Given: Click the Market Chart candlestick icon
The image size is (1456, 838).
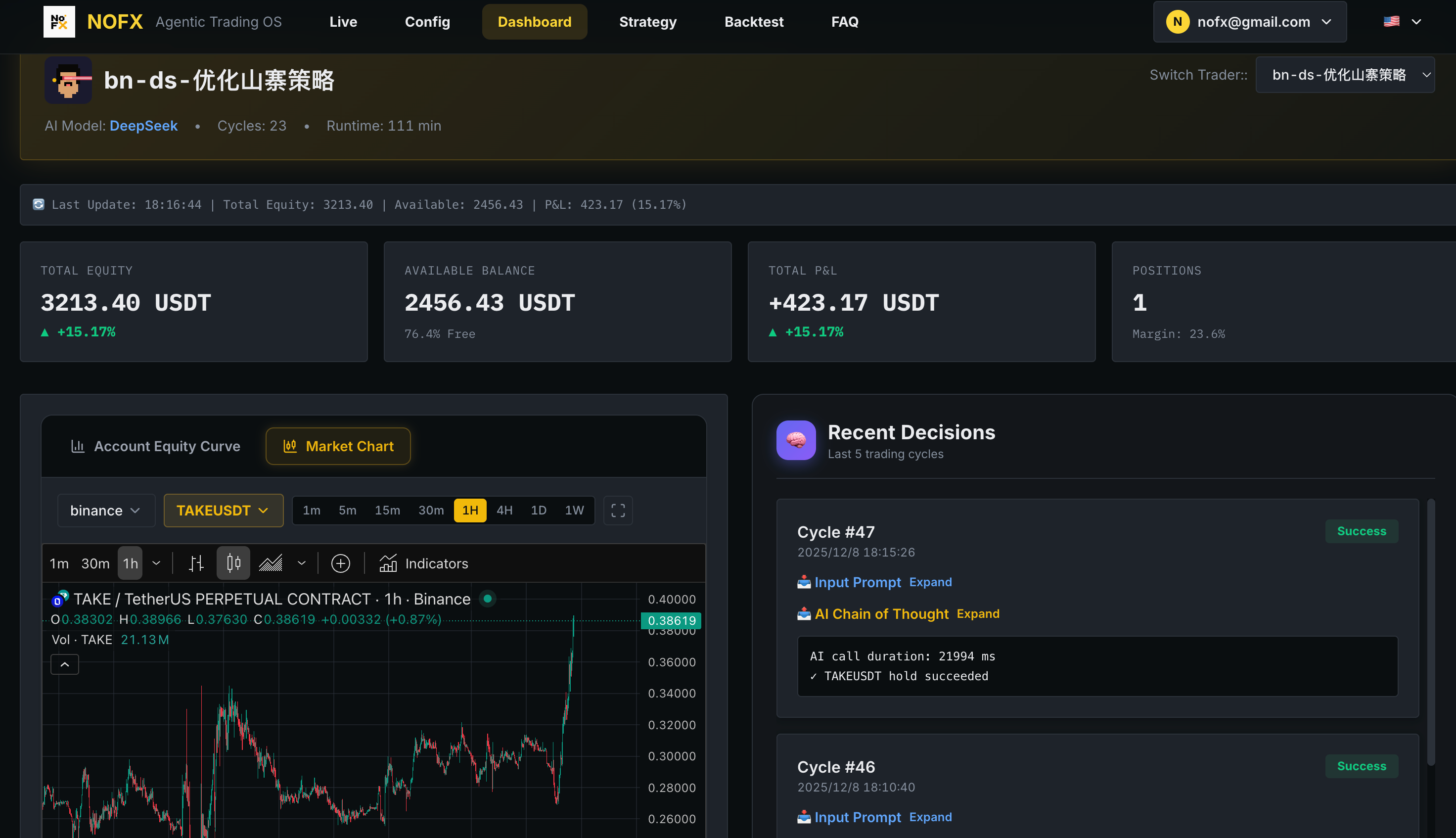Looking at the screenshot, I should (290, 446).
